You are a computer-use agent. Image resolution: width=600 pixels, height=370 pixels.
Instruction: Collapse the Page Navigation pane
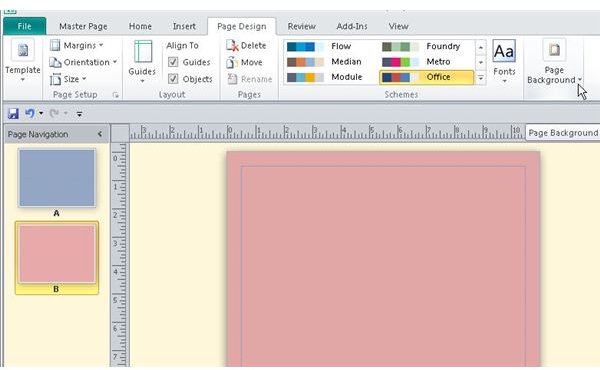(x=100, y=134)
